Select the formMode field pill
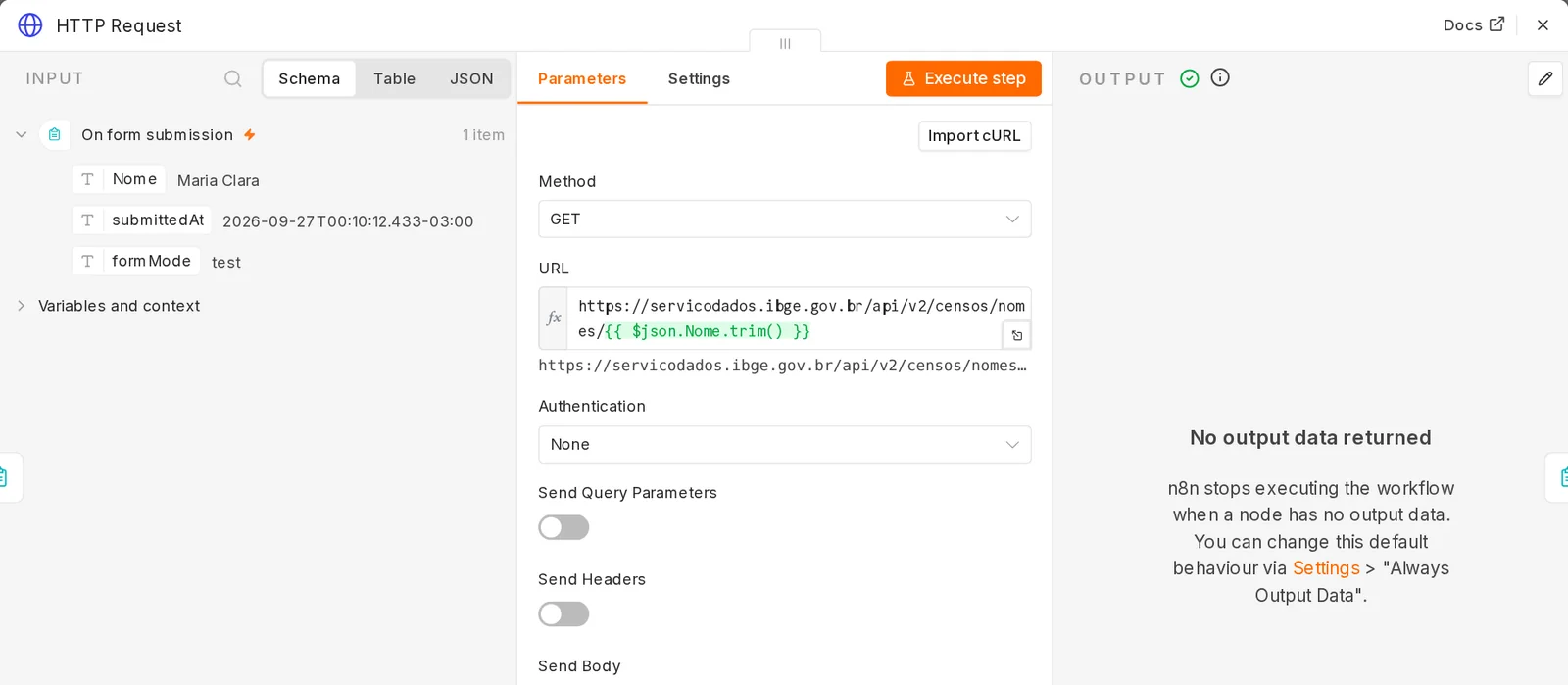The height and width of the screenshot is (685, 1568). [135, 261]
